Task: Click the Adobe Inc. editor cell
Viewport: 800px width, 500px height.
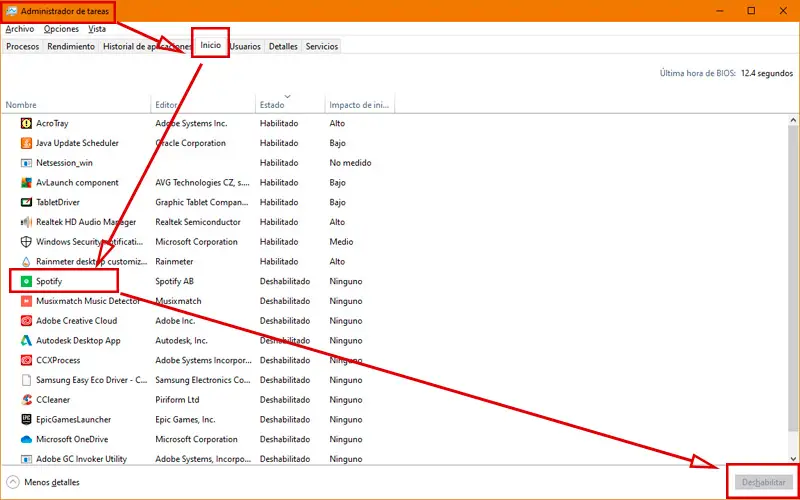Action: (x=175, y=321)
